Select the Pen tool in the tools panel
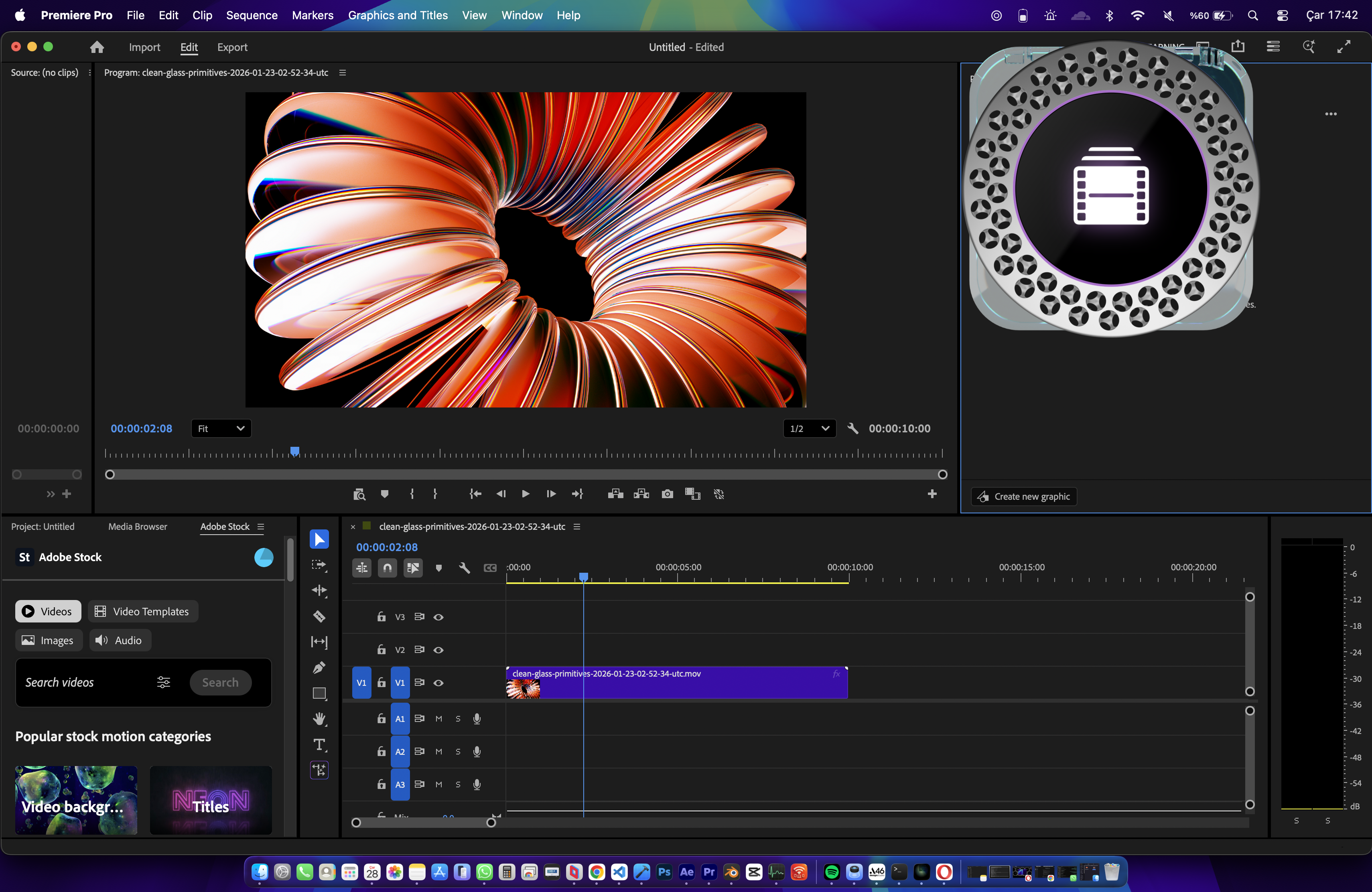The width and height of the screenshot is (1372, 892). 319,667
